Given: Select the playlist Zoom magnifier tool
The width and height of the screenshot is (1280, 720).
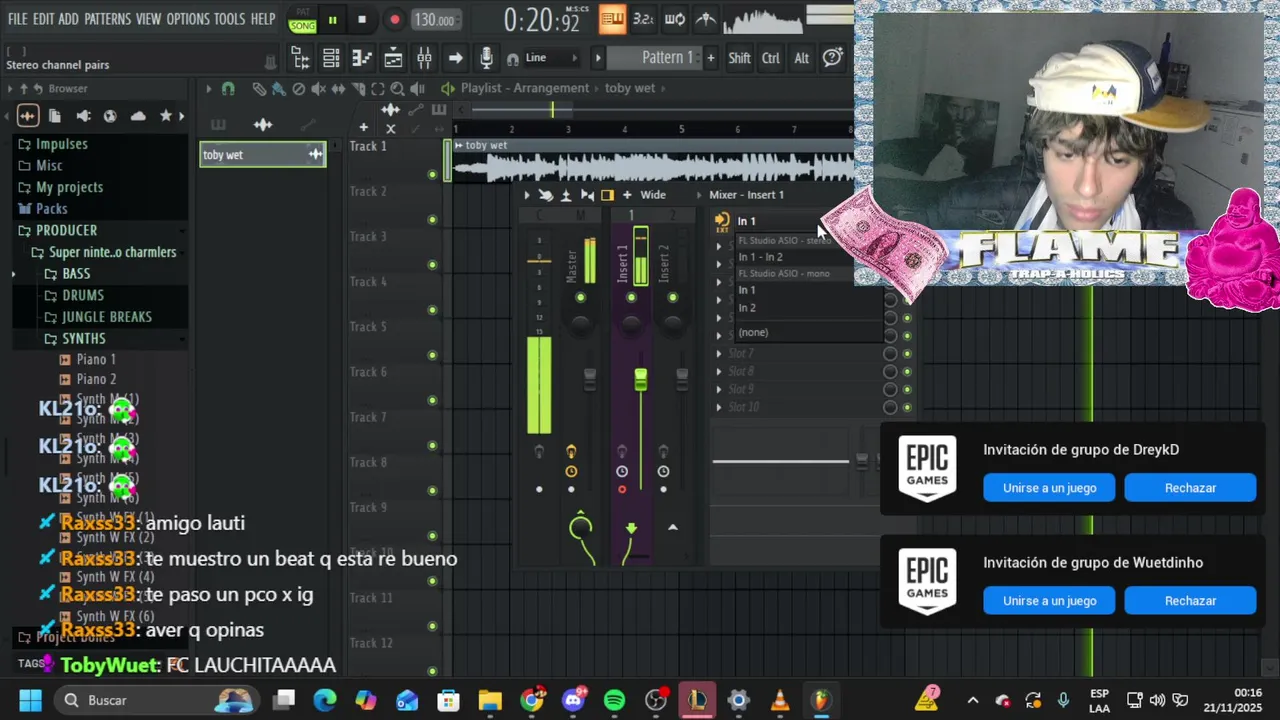Looking at the screenshot, I should [x=398, y=89].
